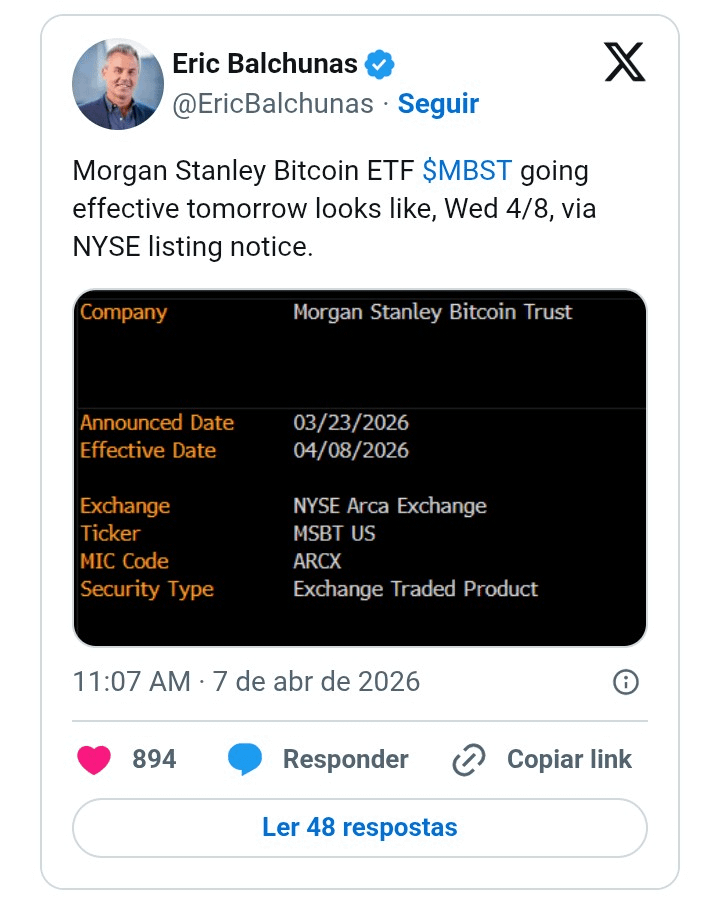
Task: Click the MSBT US ticker value in image
Action: click(x=334, y=533)
